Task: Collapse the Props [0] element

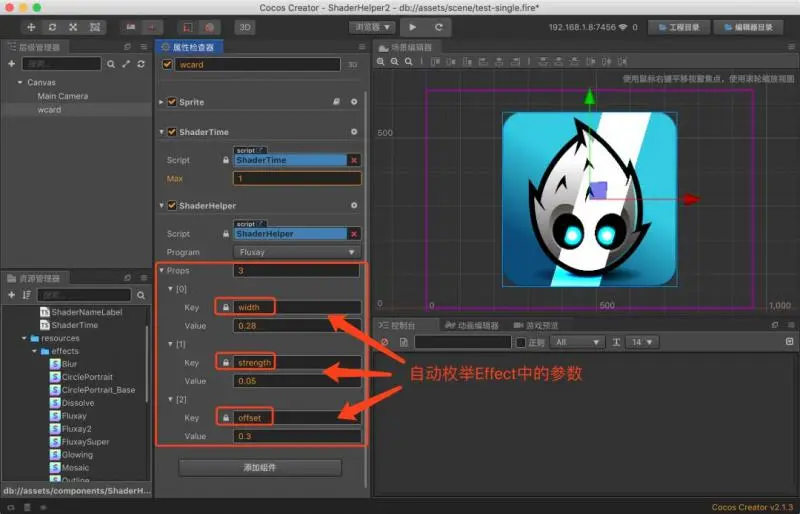Action: (x=170, y=289)
